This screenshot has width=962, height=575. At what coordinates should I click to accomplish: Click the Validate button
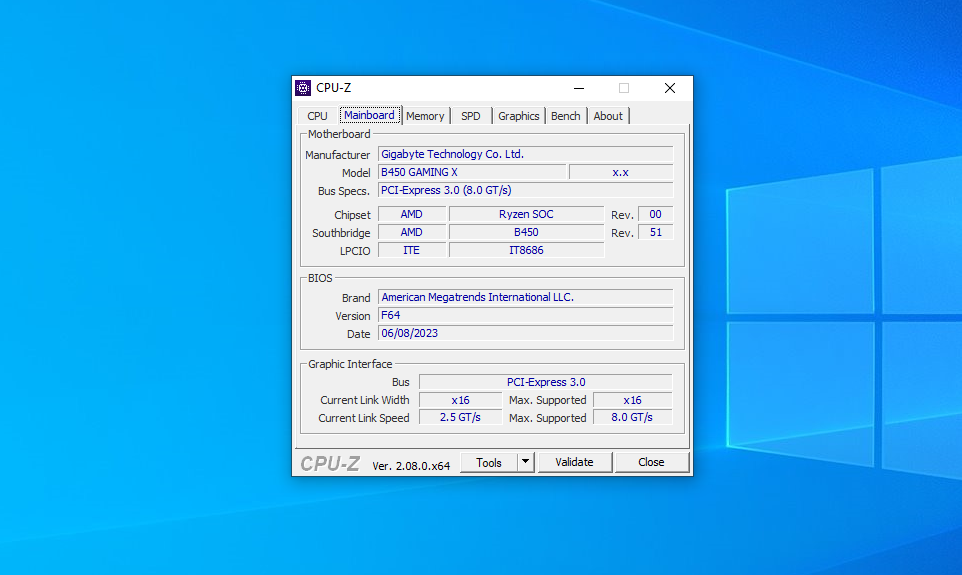point(574,462)
